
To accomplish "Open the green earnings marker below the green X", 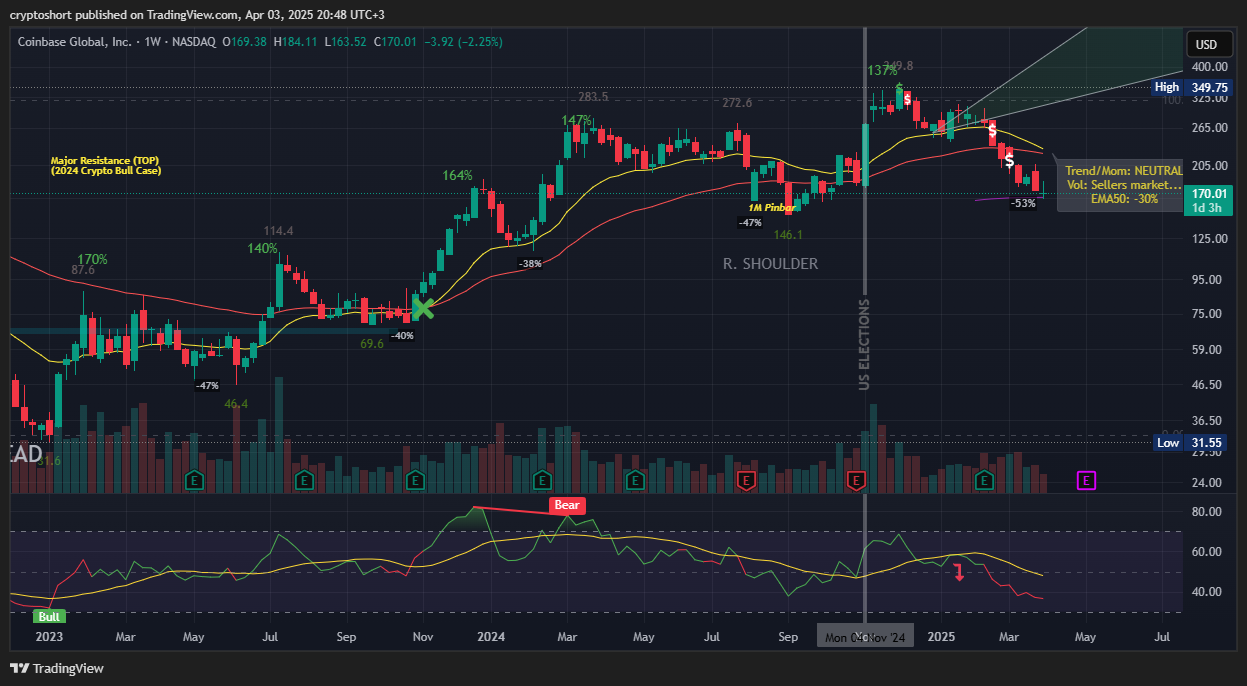I will [416, 481].
